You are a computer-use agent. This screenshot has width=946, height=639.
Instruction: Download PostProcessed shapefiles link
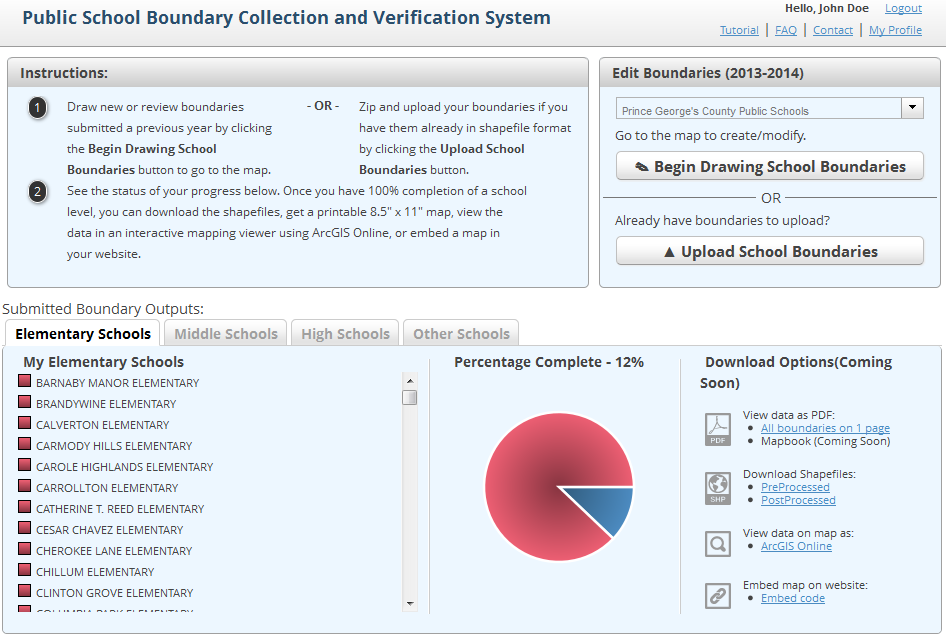798,500
